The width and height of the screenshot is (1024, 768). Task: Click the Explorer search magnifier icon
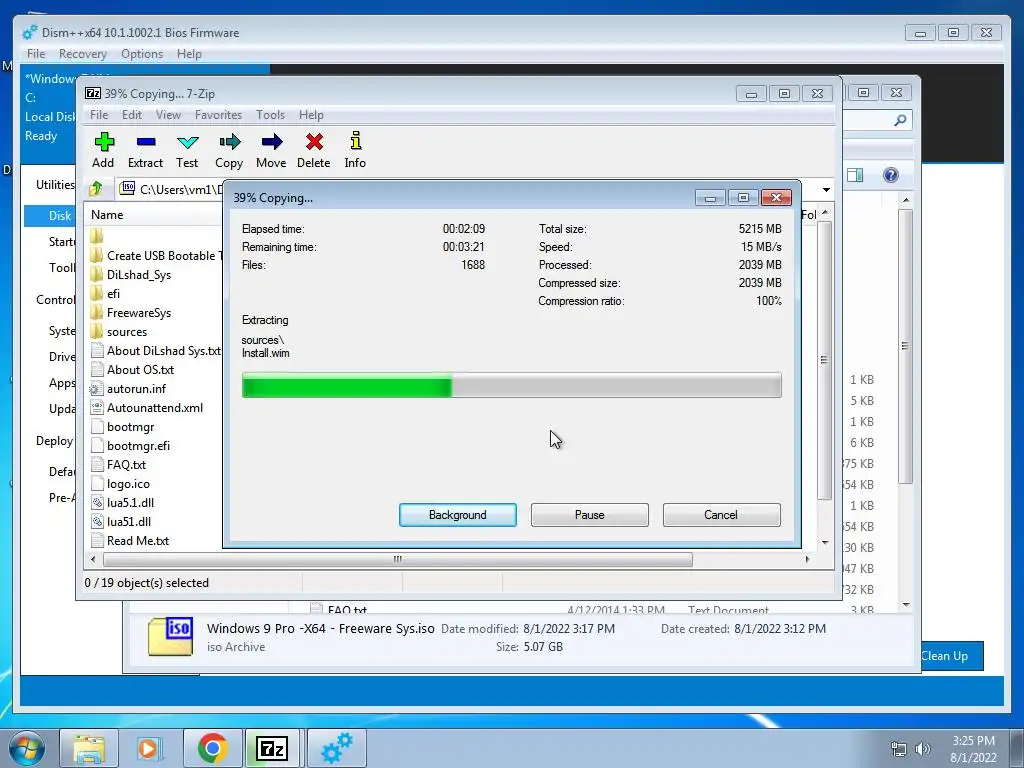coord(900,120)
